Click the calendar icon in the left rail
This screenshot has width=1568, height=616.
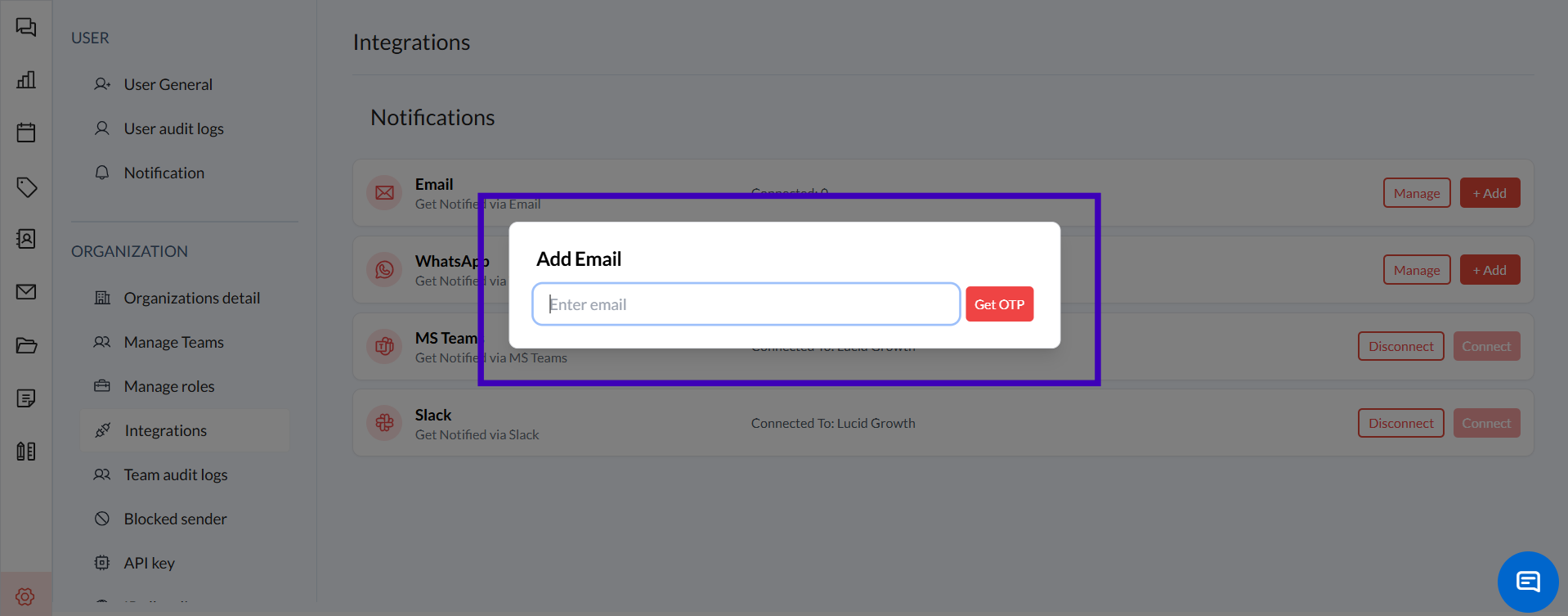(26, 133)
